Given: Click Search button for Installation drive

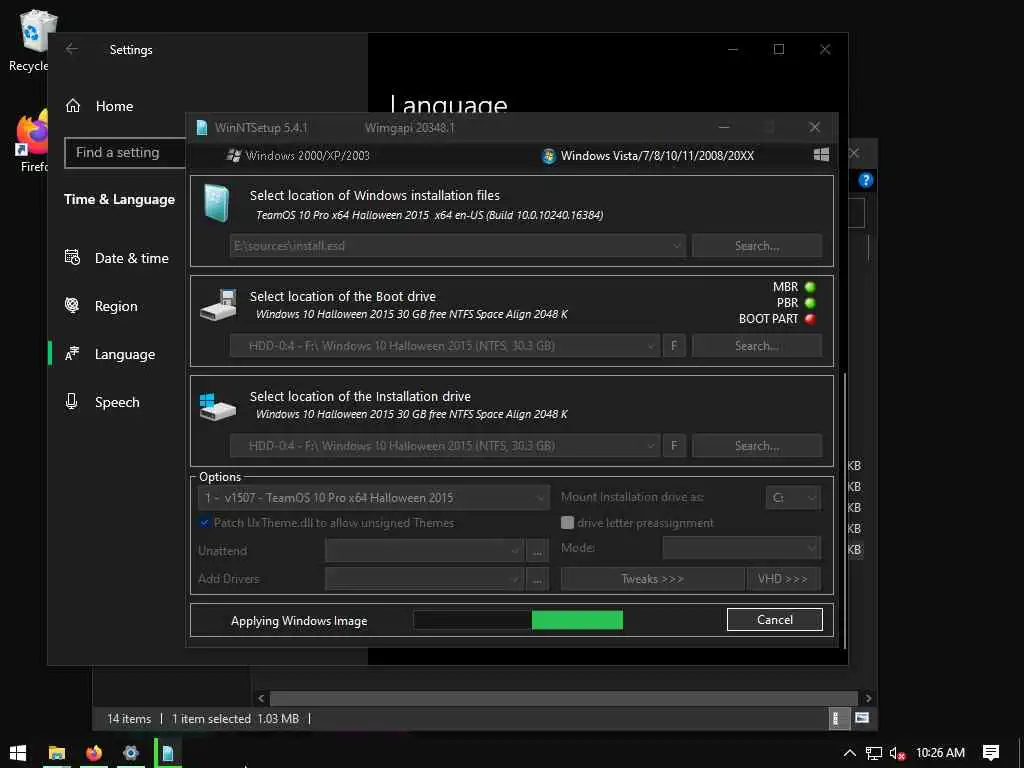Looking at the screenshot, I should (x=757, y=446).
